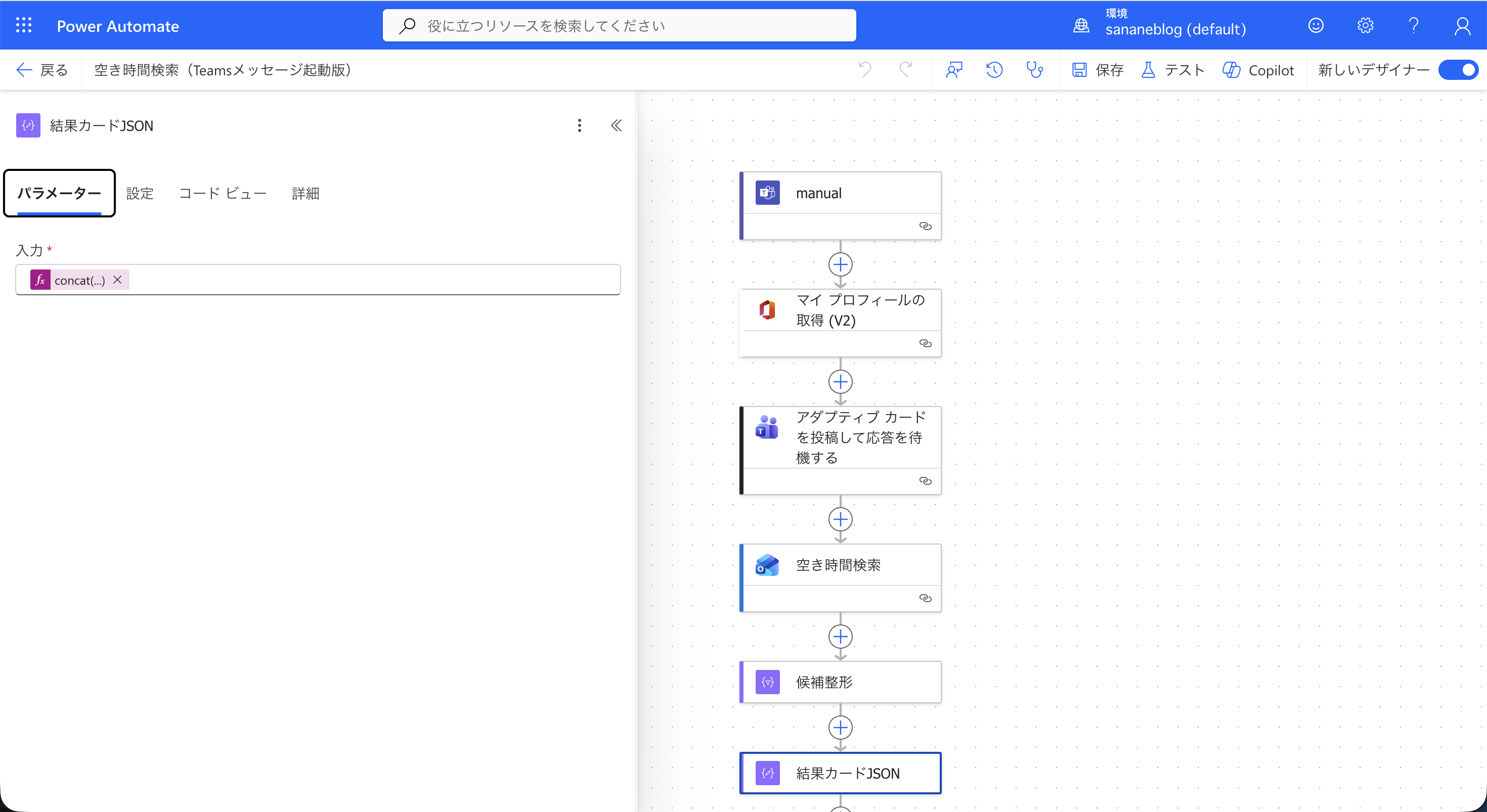Open the app launcher waffle icon
This screenshot has width=1487, height=812.
pos(24,25)
